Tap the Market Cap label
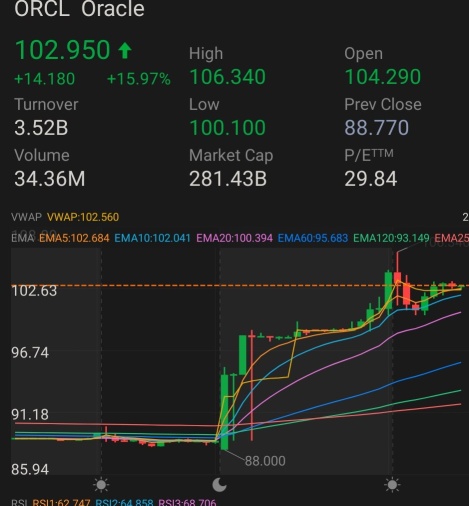Viewport: 469px width, 506px height. [x=231, y=156]
